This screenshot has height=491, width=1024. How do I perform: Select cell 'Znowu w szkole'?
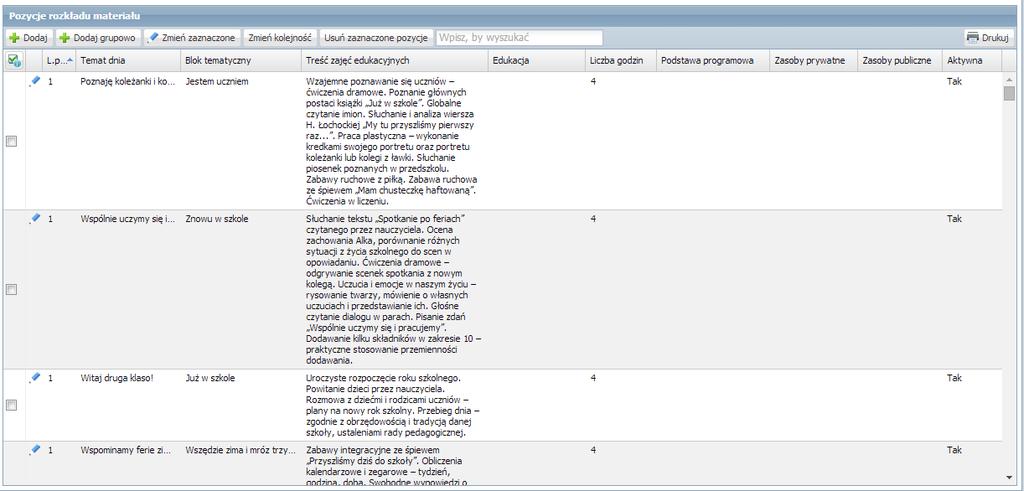216,219
